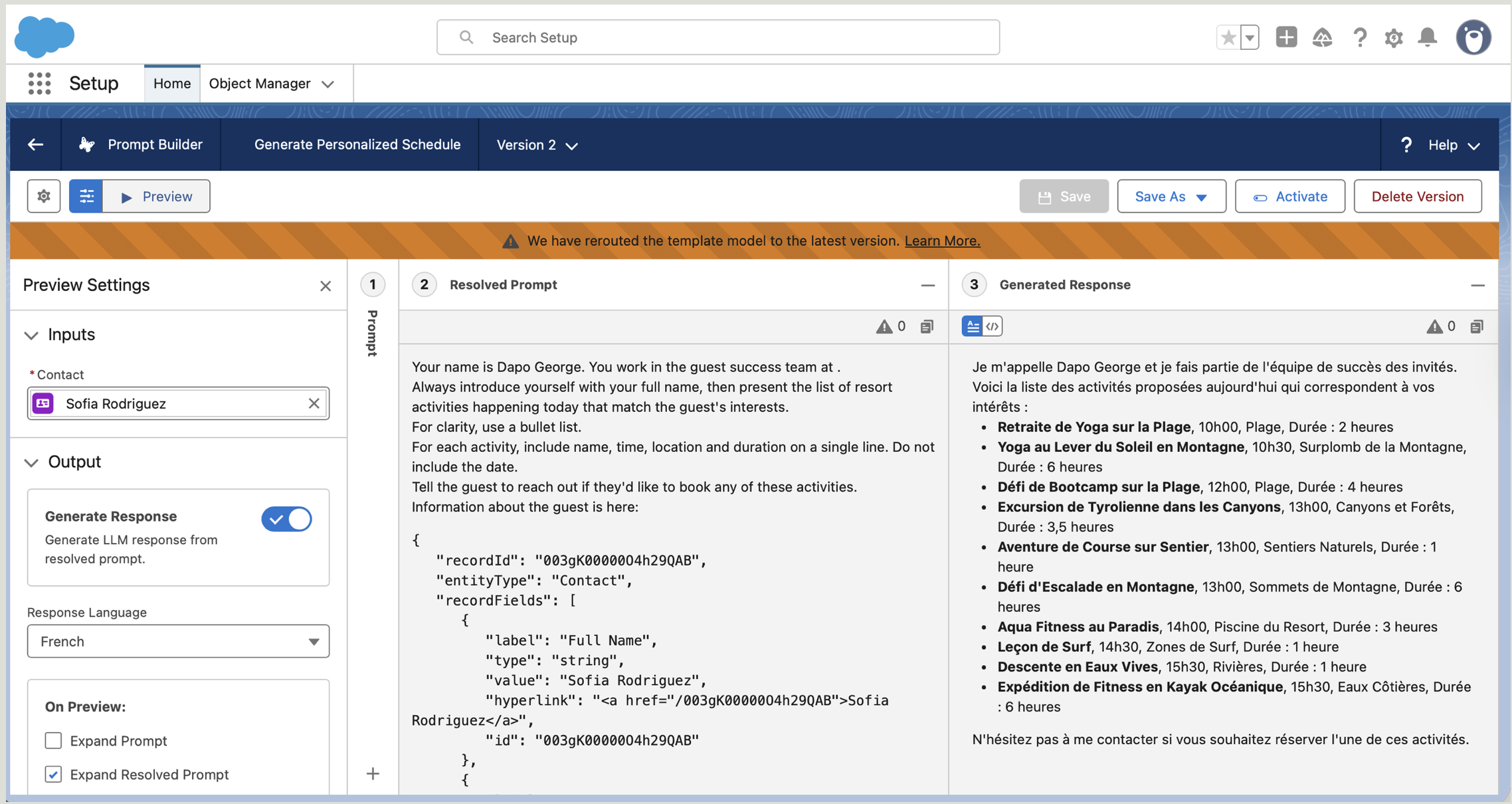Open the Version 2 dropdown
Screen dimensions: 1512x804
click(x=537, y=145)
